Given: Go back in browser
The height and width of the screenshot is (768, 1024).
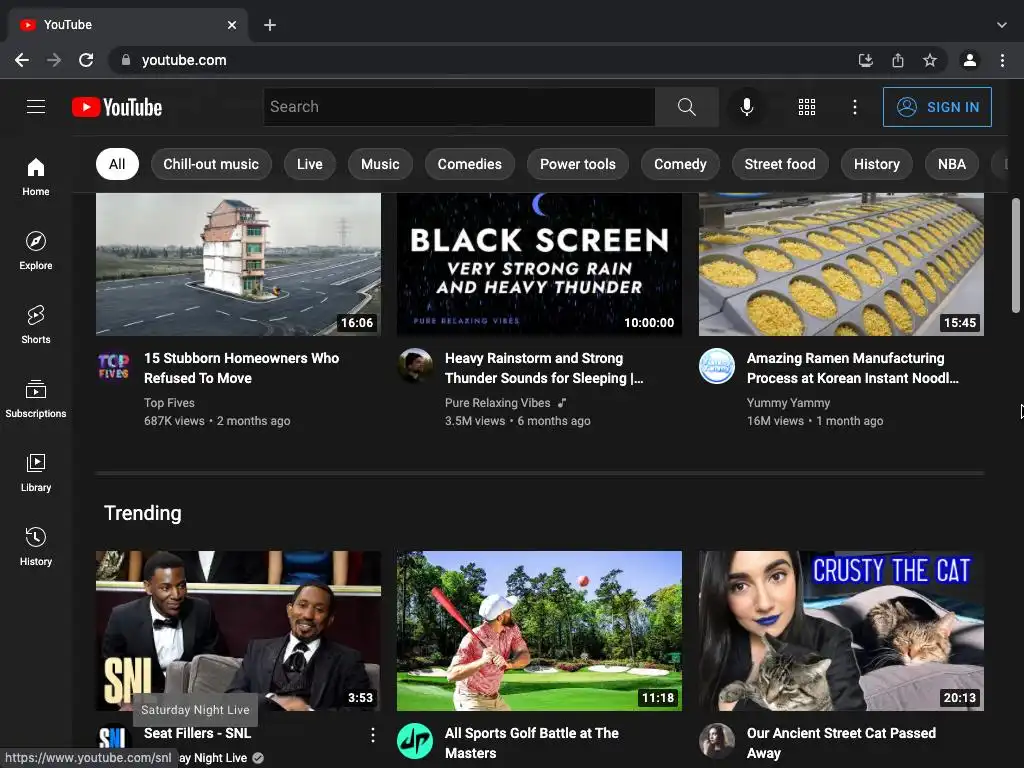Looking at the screenshot, I should click(22, 60).
